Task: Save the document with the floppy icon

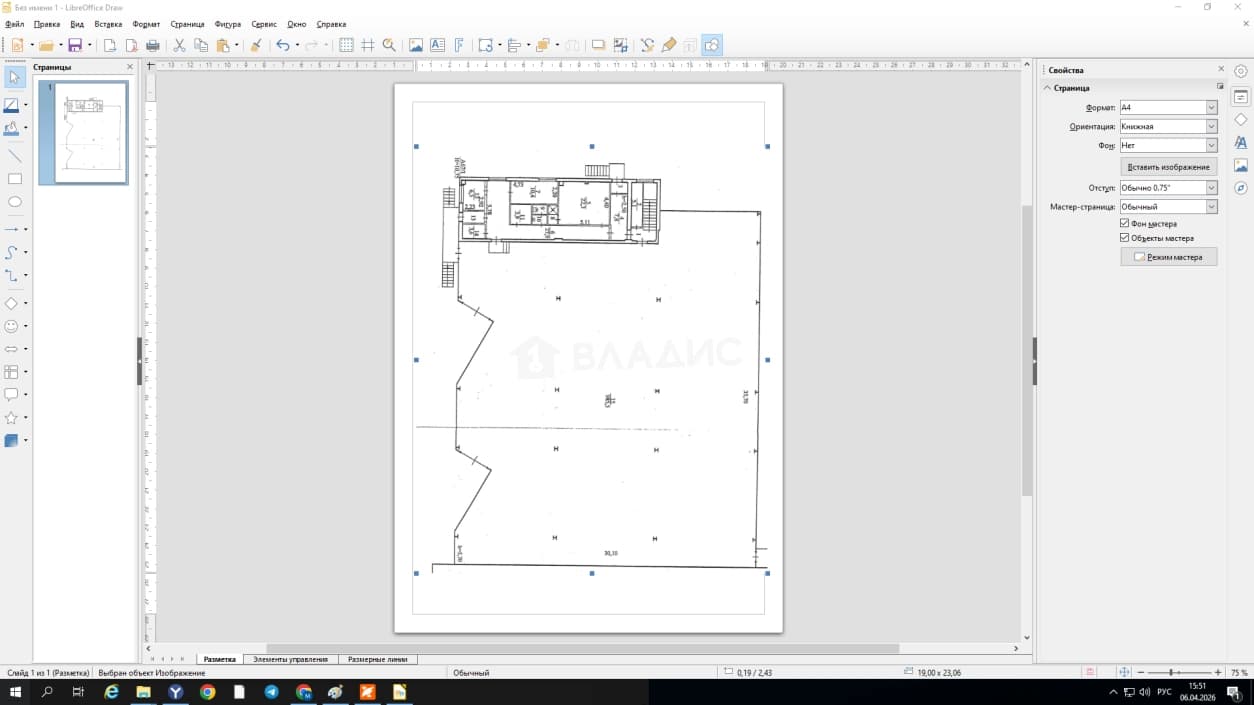Action: pyautogui.click(x=75, y=45)
